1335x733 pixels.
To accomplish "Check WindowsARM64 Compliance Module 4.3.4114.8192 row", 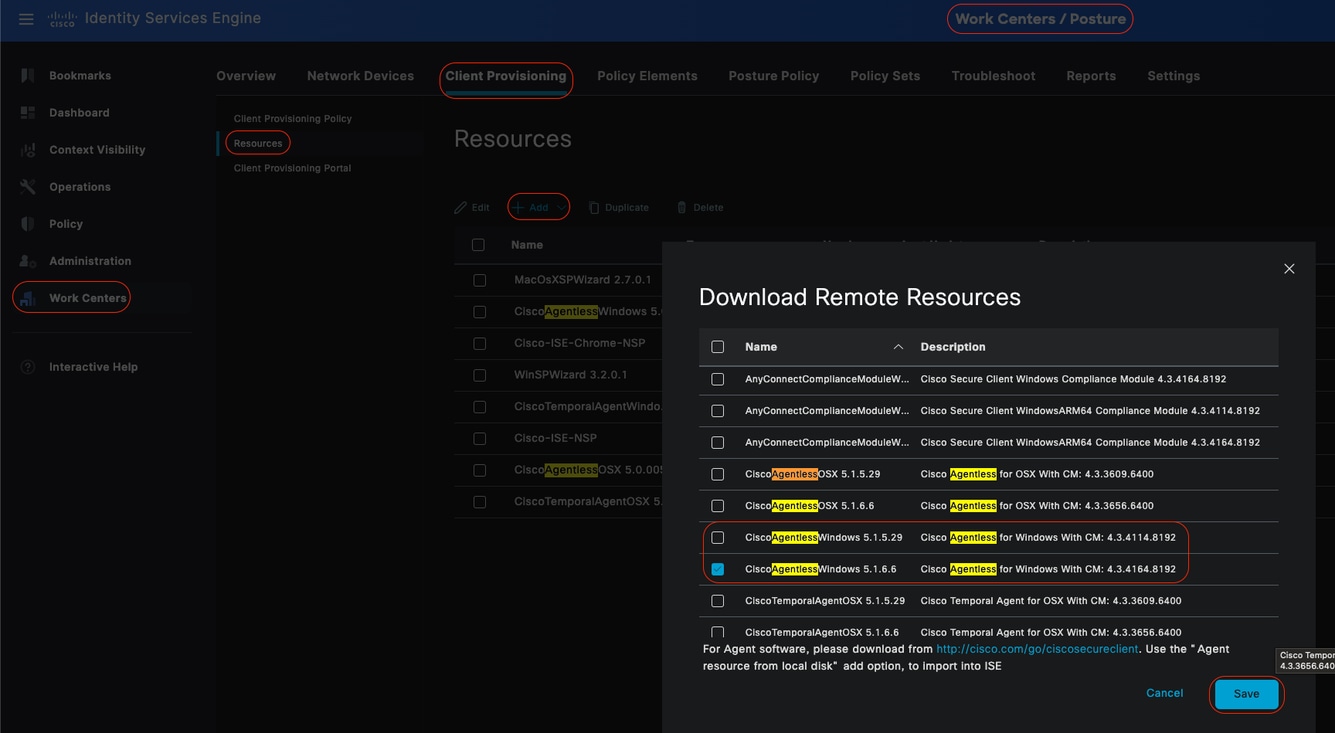I will 717,411.
